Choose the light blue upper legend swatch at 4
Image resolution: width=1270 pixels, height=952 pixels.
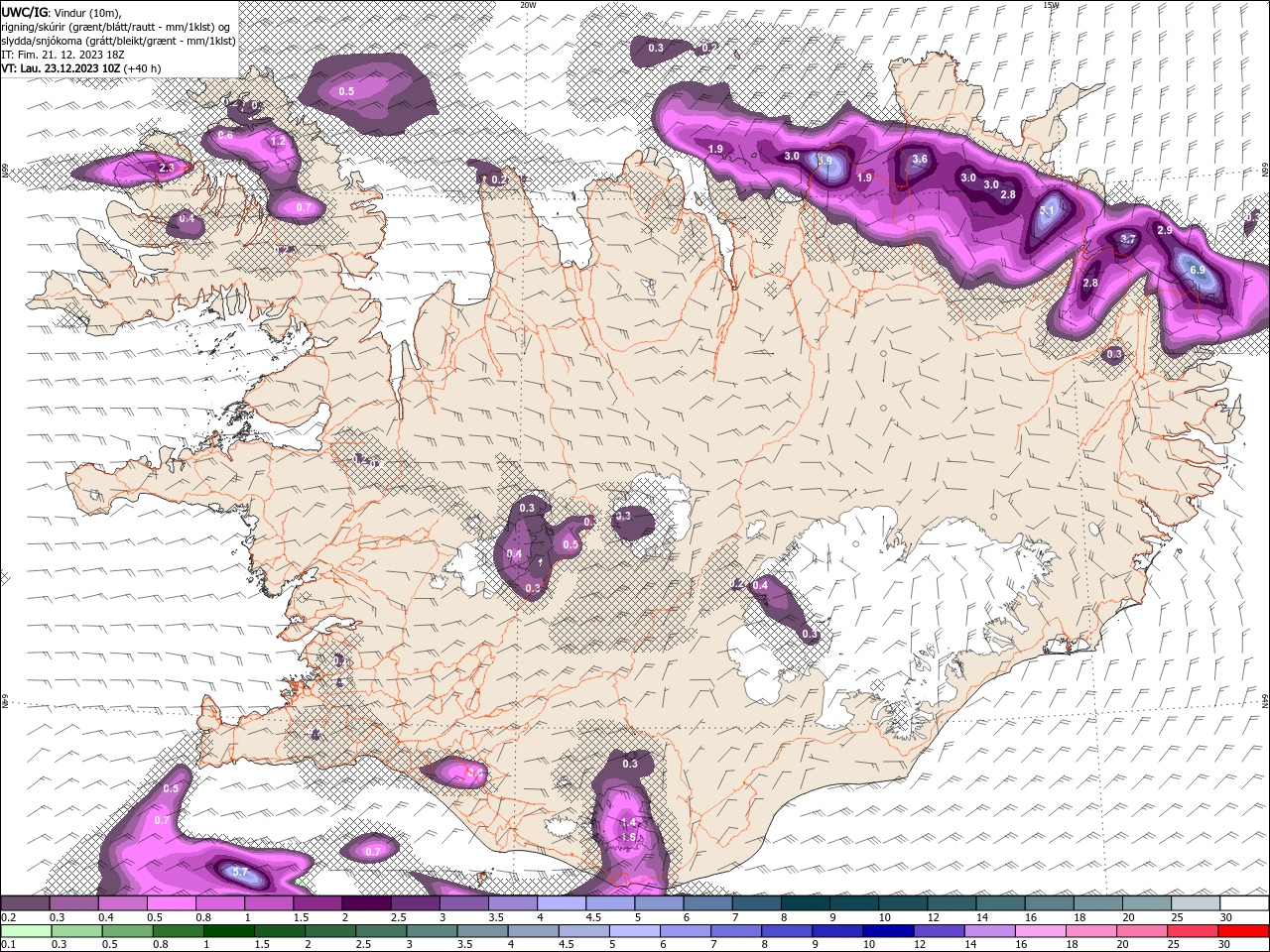pos(561,903)
